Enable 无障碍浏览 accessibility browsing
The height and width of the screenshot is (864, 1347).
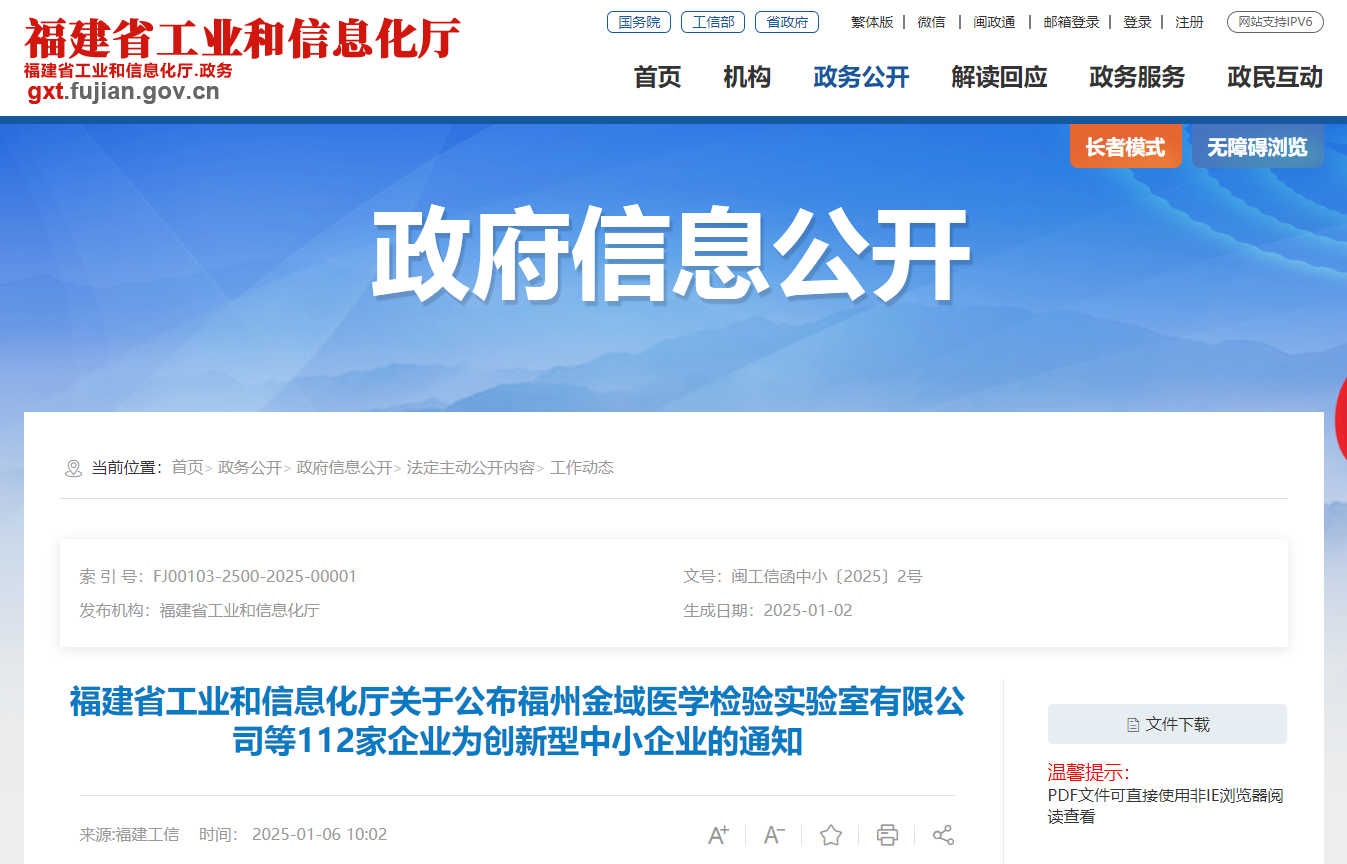1257,147
